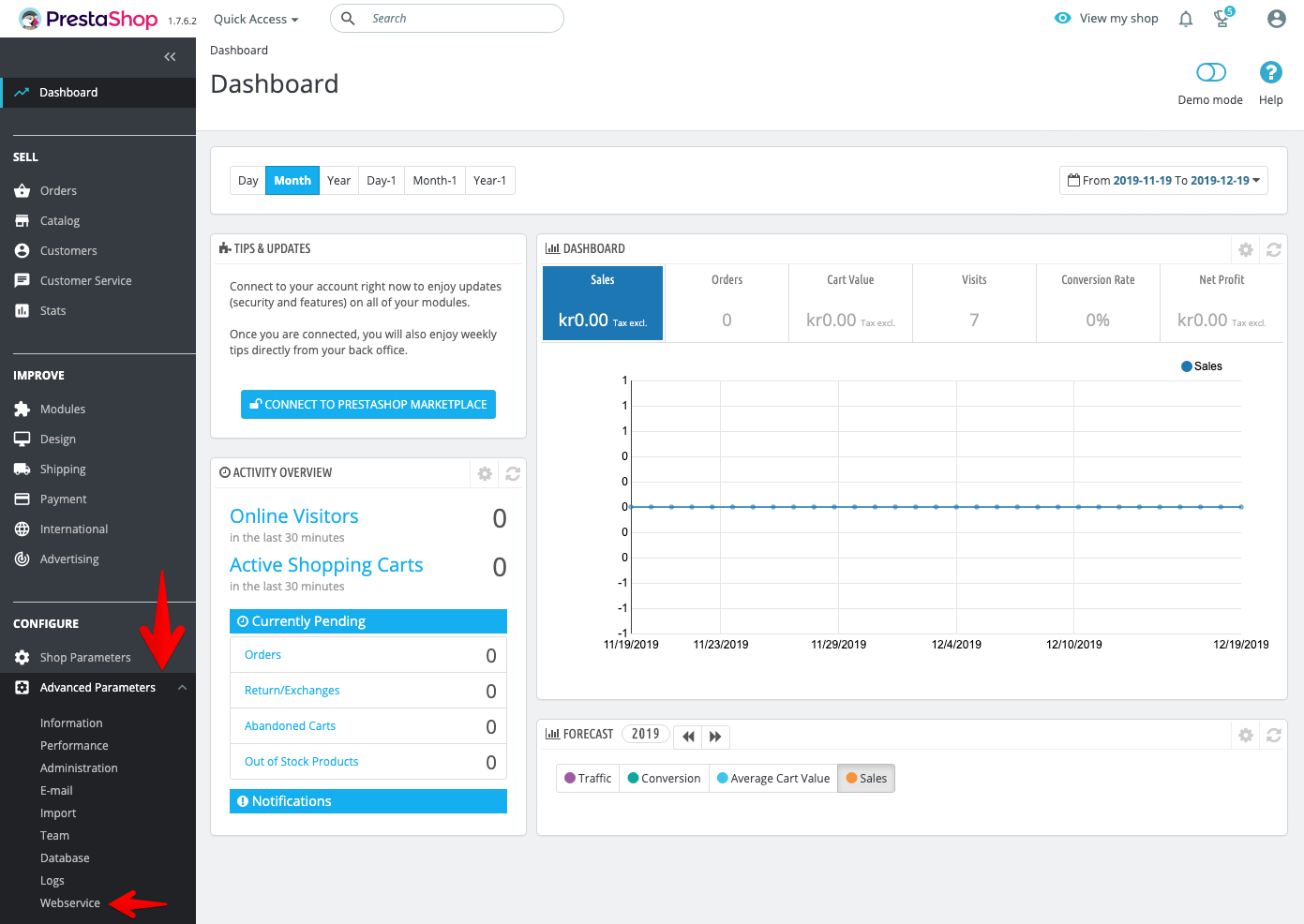Select the Day-1 period tab
The height and width of the screenshot is (924, 1304).
[382, 180]
